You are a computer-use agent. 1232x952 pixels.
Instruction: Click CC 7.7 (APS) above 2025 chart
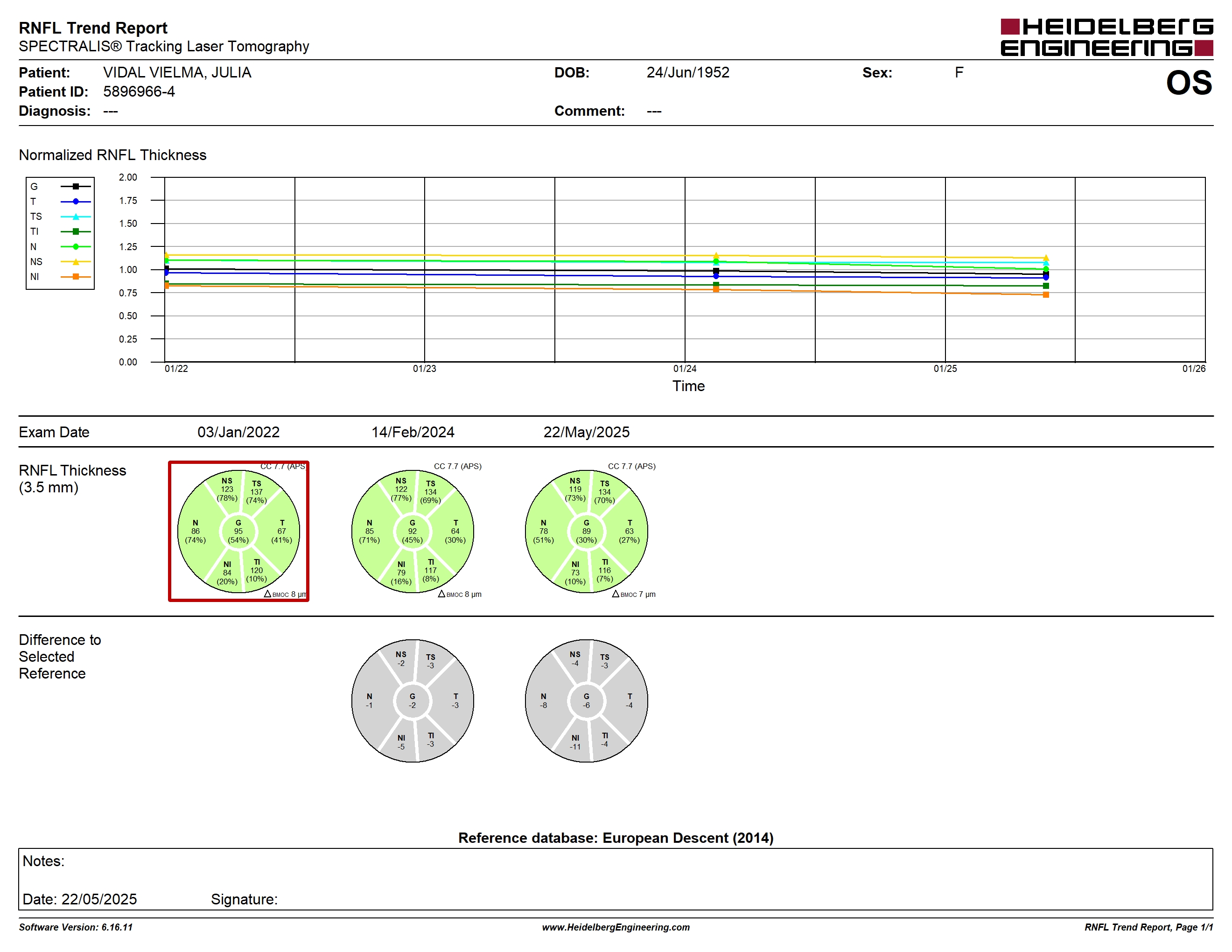click(632, 466)
